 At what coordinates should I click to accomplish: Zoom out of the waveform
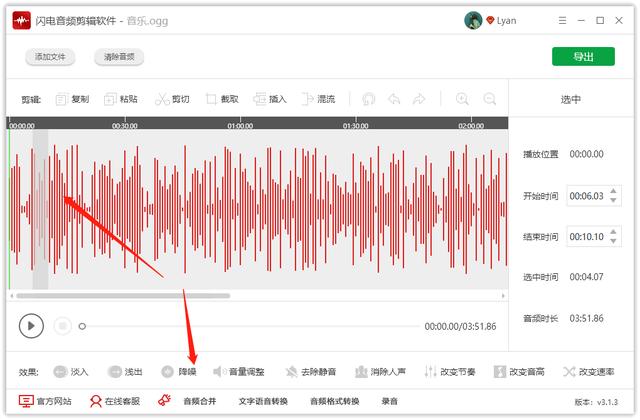point(489,99)
